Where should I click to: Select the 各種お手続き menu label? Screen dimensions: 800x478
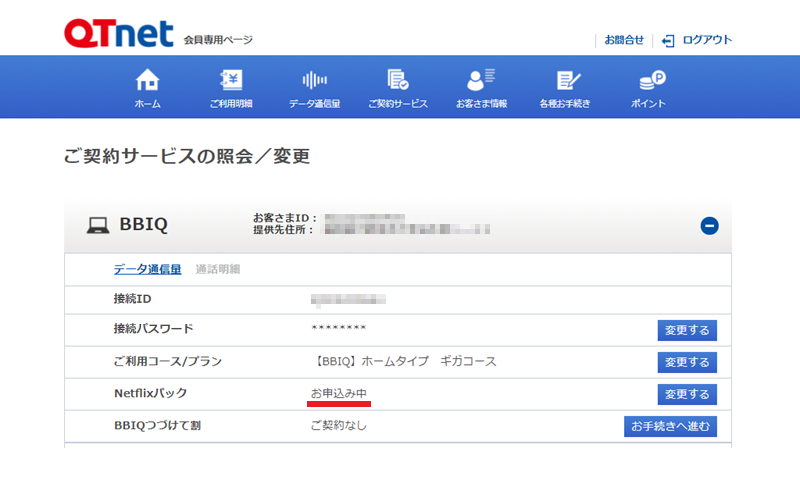click(x=565, y=104)
